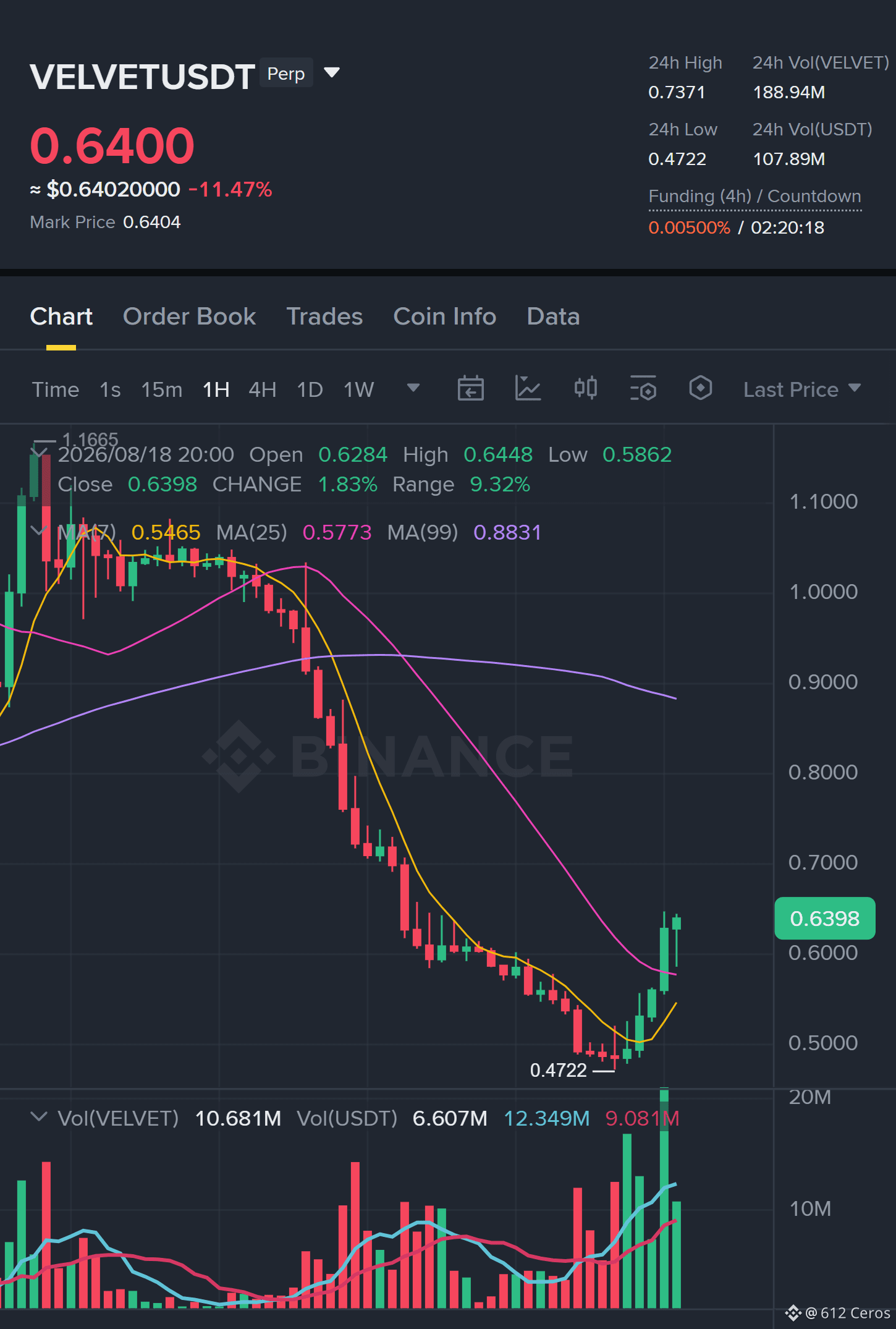Switch to the Data tab
This screenshot has height=1329, width=896.
(x=553, y=316)
